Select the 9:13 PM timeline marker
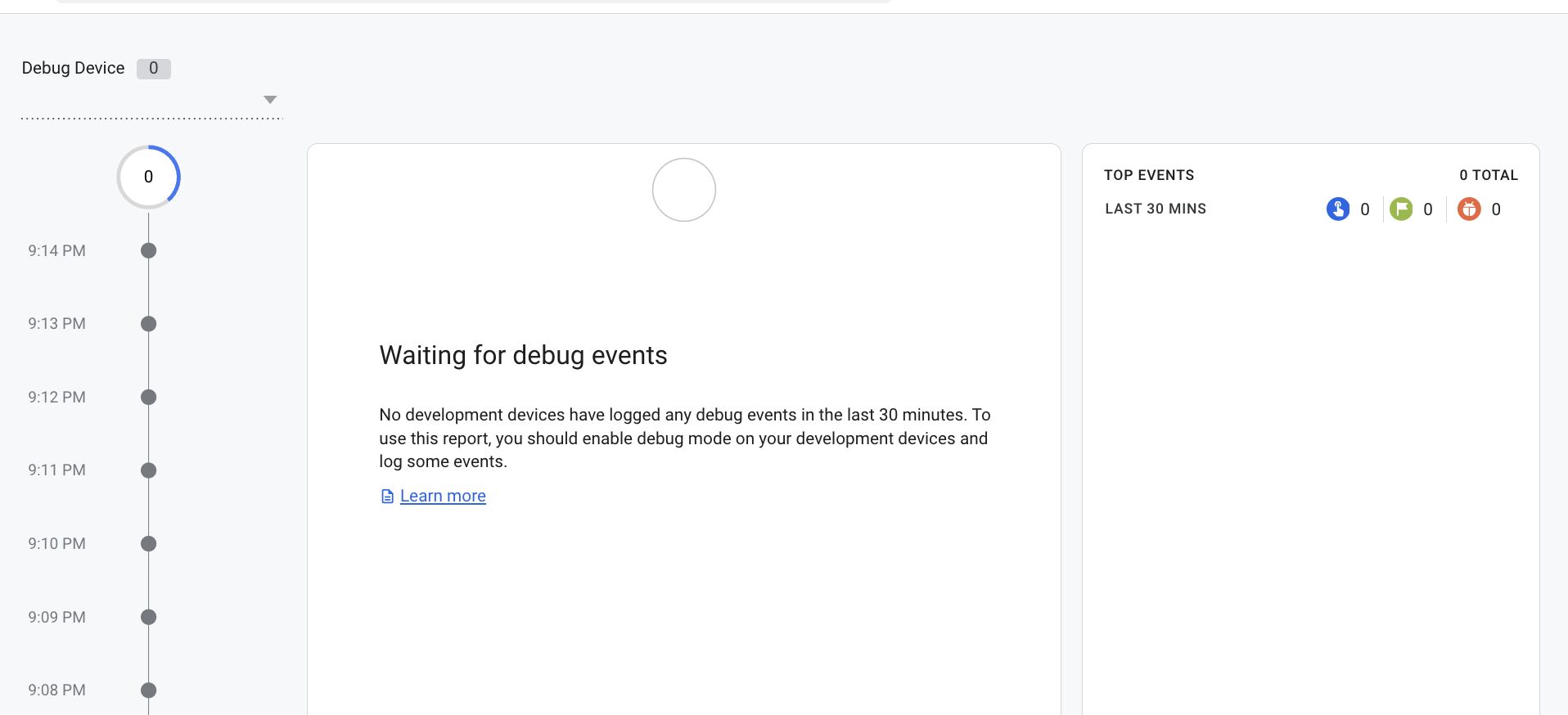 point(148,324)
